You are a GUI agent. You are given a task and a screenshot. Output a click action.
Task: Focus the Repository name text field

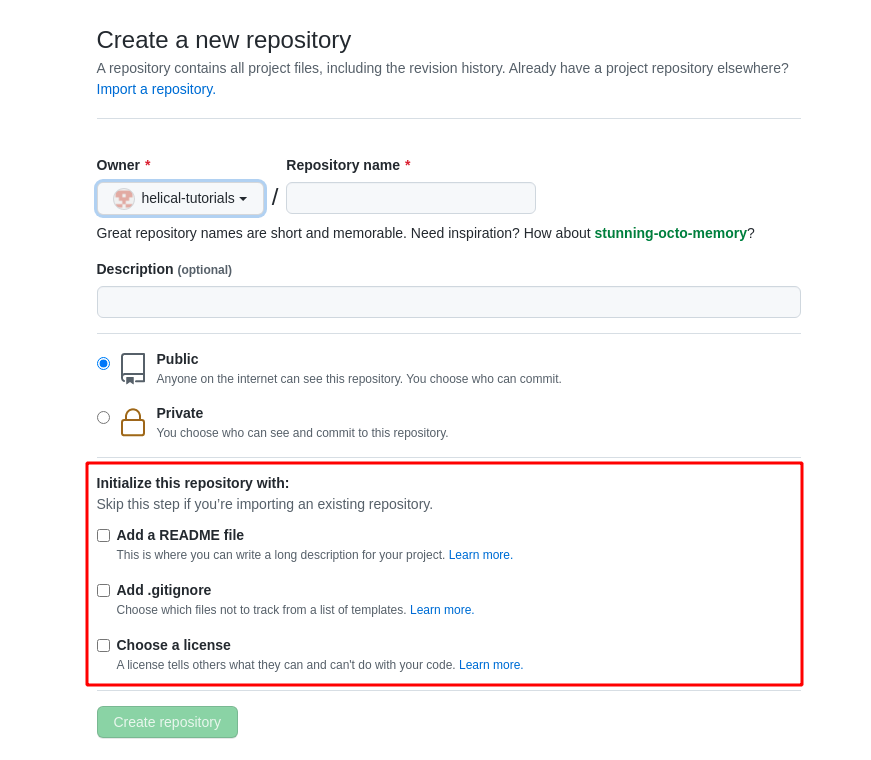[410, 198]
